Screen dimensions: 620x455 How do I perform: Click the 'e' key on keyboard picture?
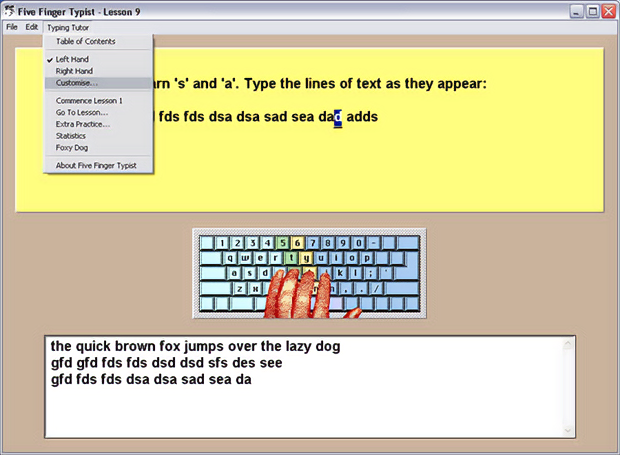tap(261, 258)
